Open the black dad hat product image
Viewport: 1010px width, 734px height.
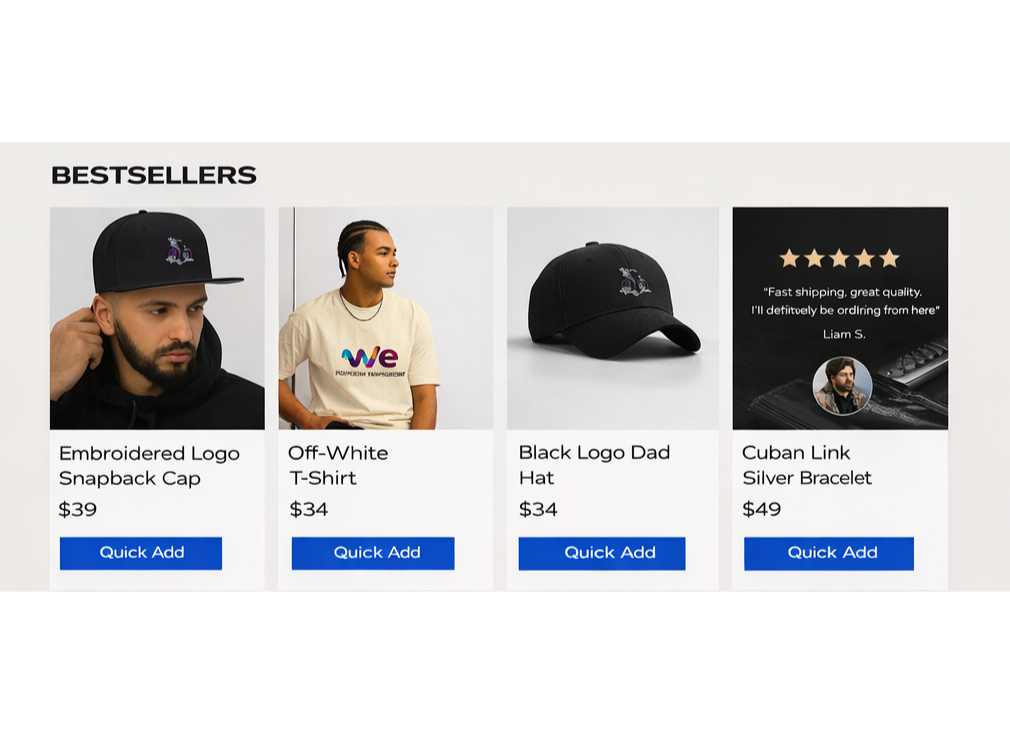coord(613,318)
